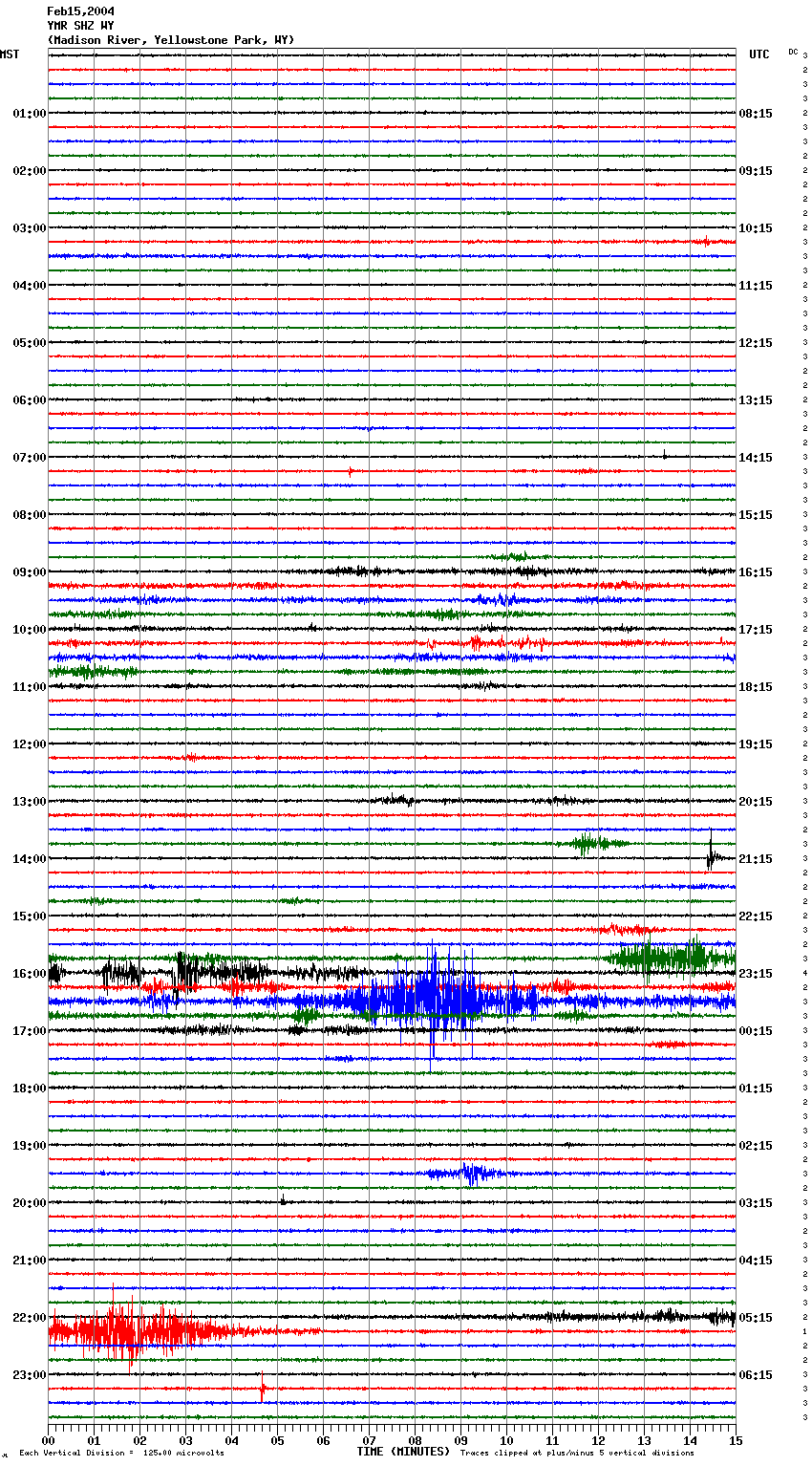
Task: Select the 01:00 MST time label
Action: 30,114
